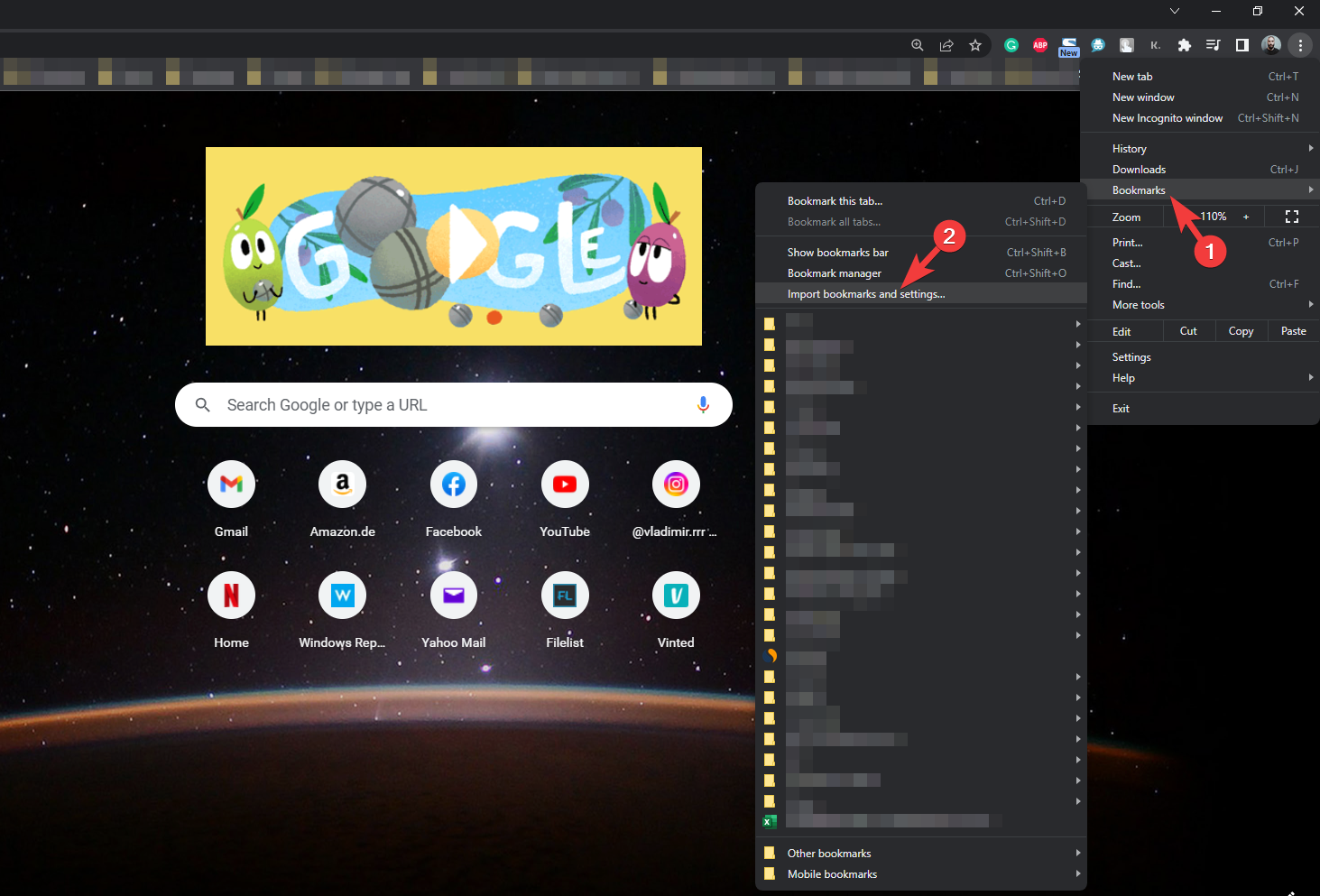Open the bookmark with the Excel icon
This screenshot has height=896, width=1320.
click(x=920, y=821)
